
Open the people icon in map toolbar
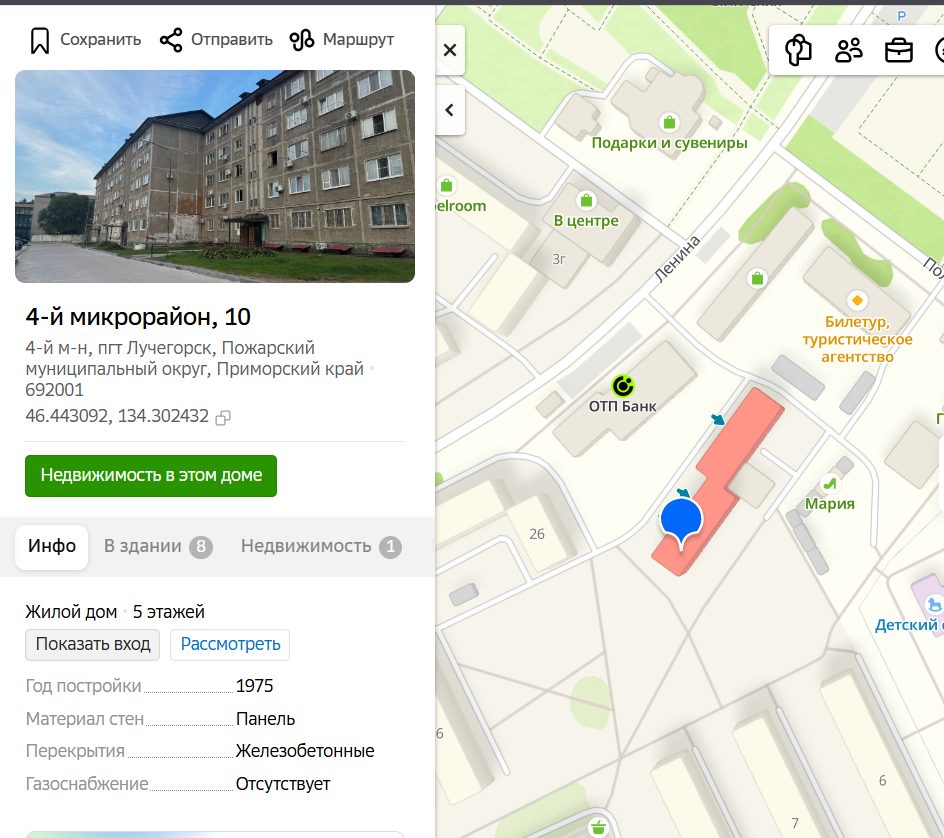point(848,50)
